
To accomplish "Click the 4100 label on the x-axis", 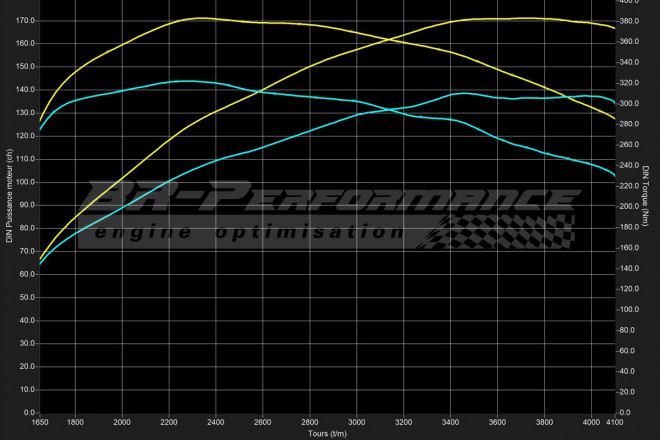I will (x=614, y=423).
